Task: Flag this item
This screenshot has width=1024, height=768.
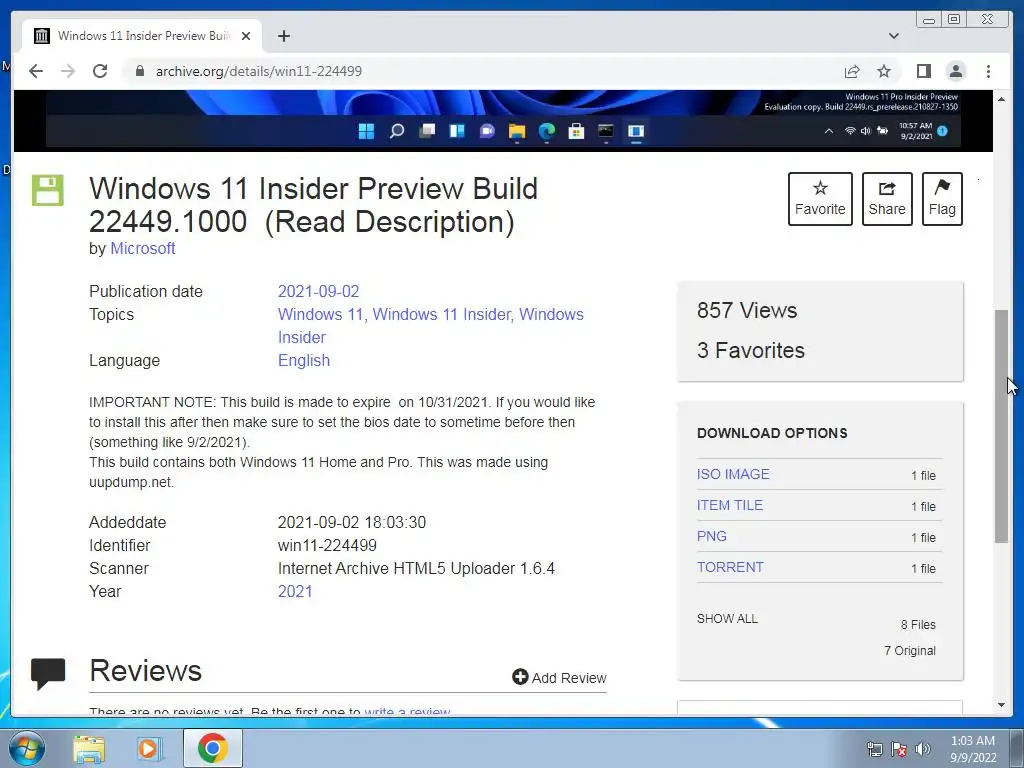Action: (942, 199)
